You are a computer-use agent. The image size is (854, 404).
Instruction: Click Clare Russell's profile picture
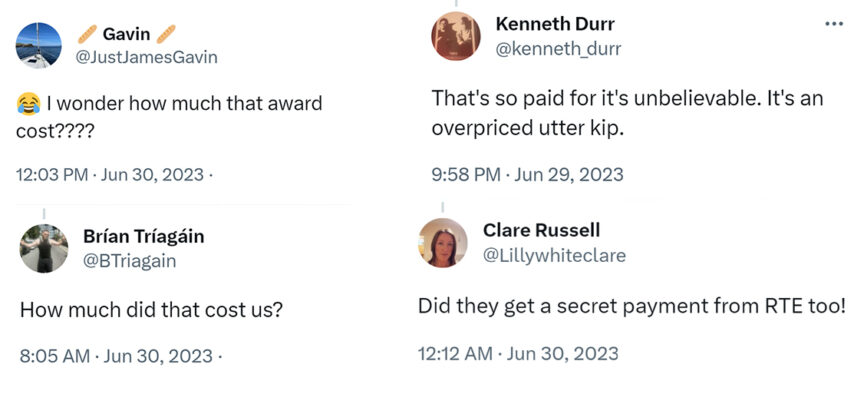443,243
